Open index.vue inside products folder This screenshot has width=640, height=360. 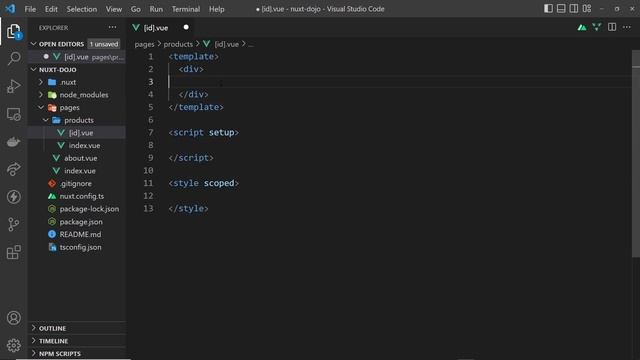[x=77, y=145]
